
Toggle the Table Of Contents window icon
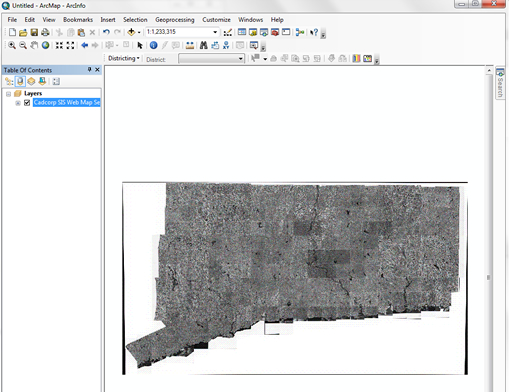(x=242, y=32)
